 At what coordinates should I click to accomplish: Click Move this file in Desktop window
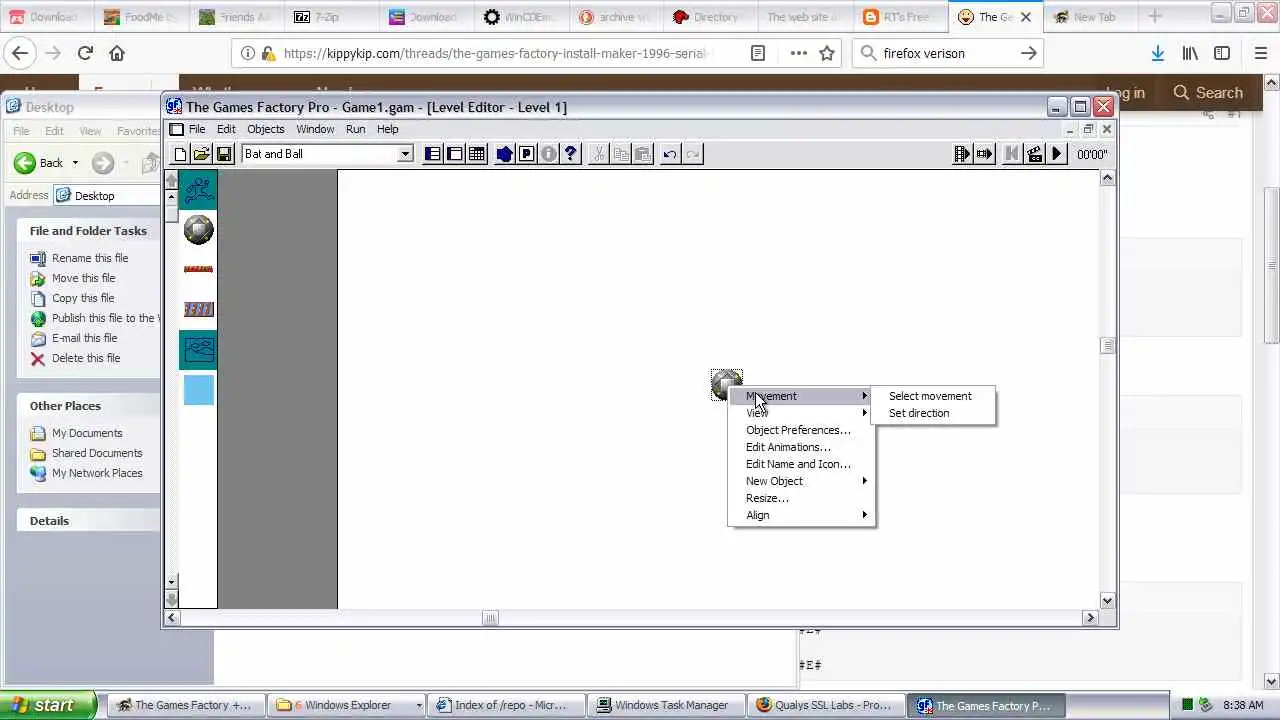83,278
